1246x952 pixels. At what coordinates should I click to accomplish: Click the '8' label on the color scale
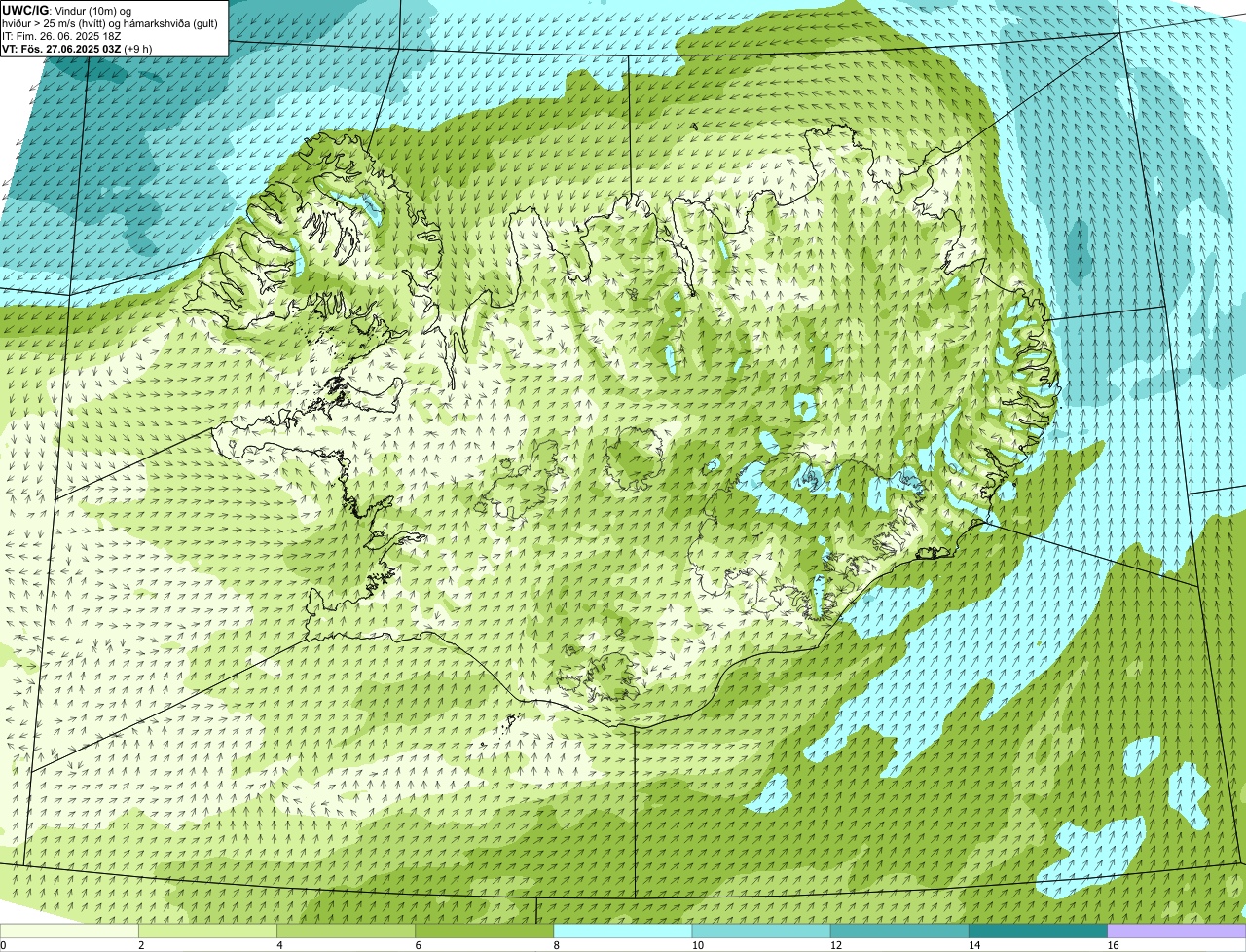coord(557,945)
